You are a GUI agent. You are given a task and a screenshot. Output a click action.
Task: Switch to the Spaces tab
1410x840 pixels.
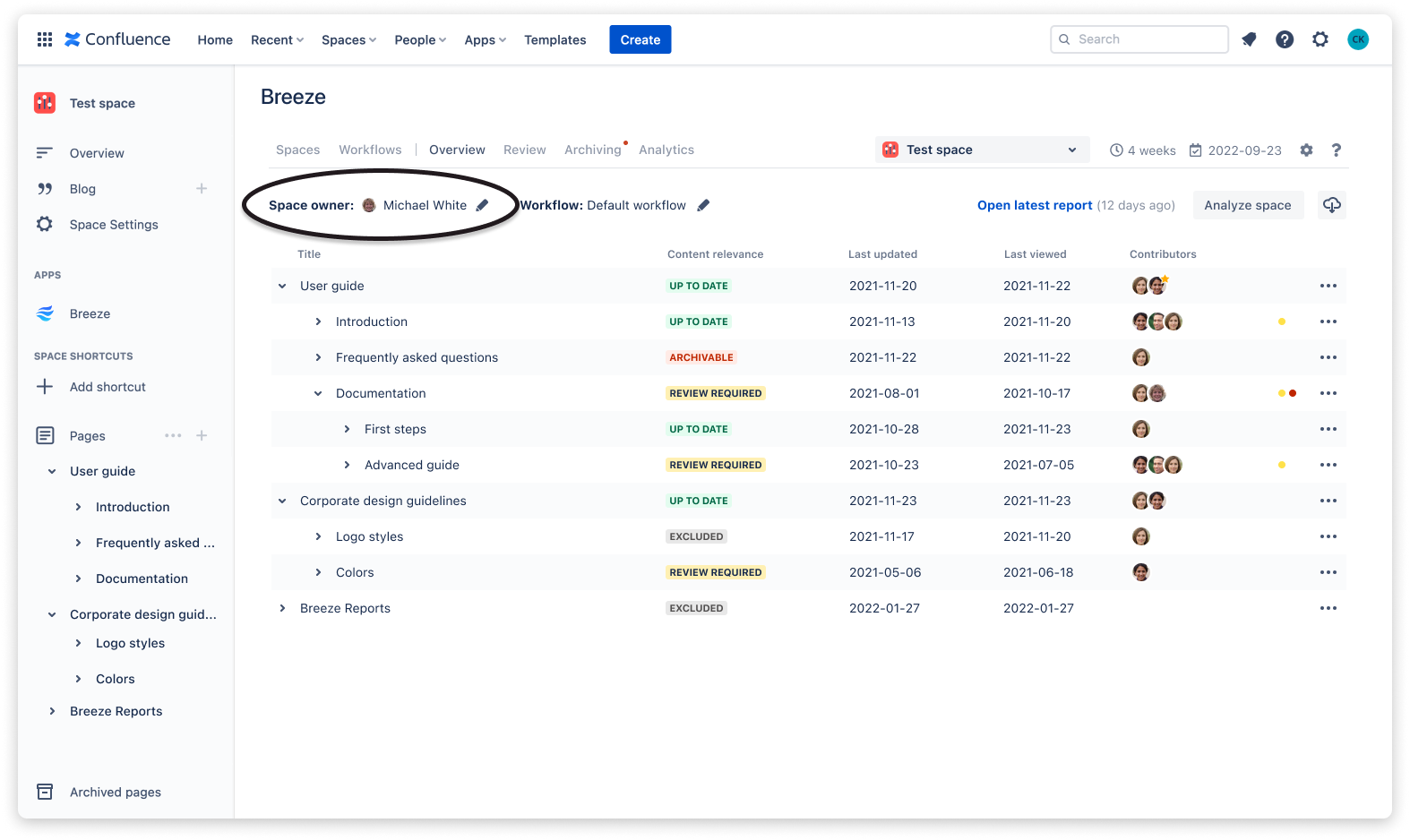coord(298,150)
